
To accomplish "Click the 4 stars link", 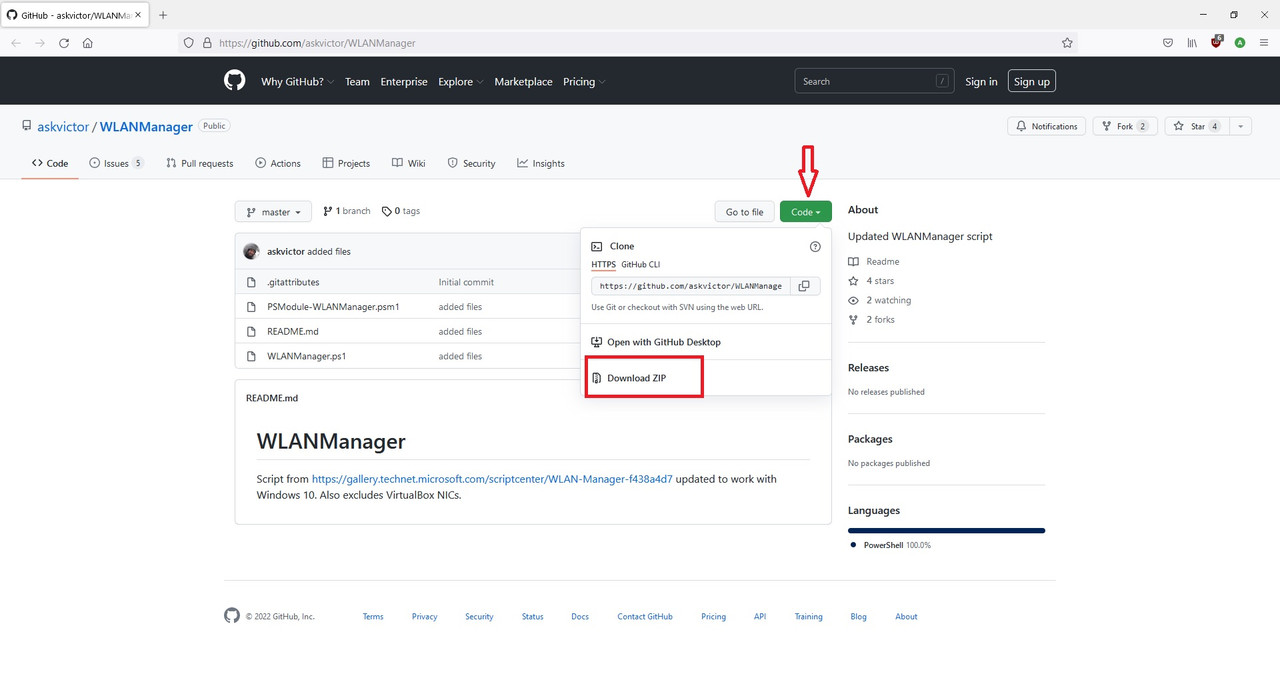I will (871, 281).
